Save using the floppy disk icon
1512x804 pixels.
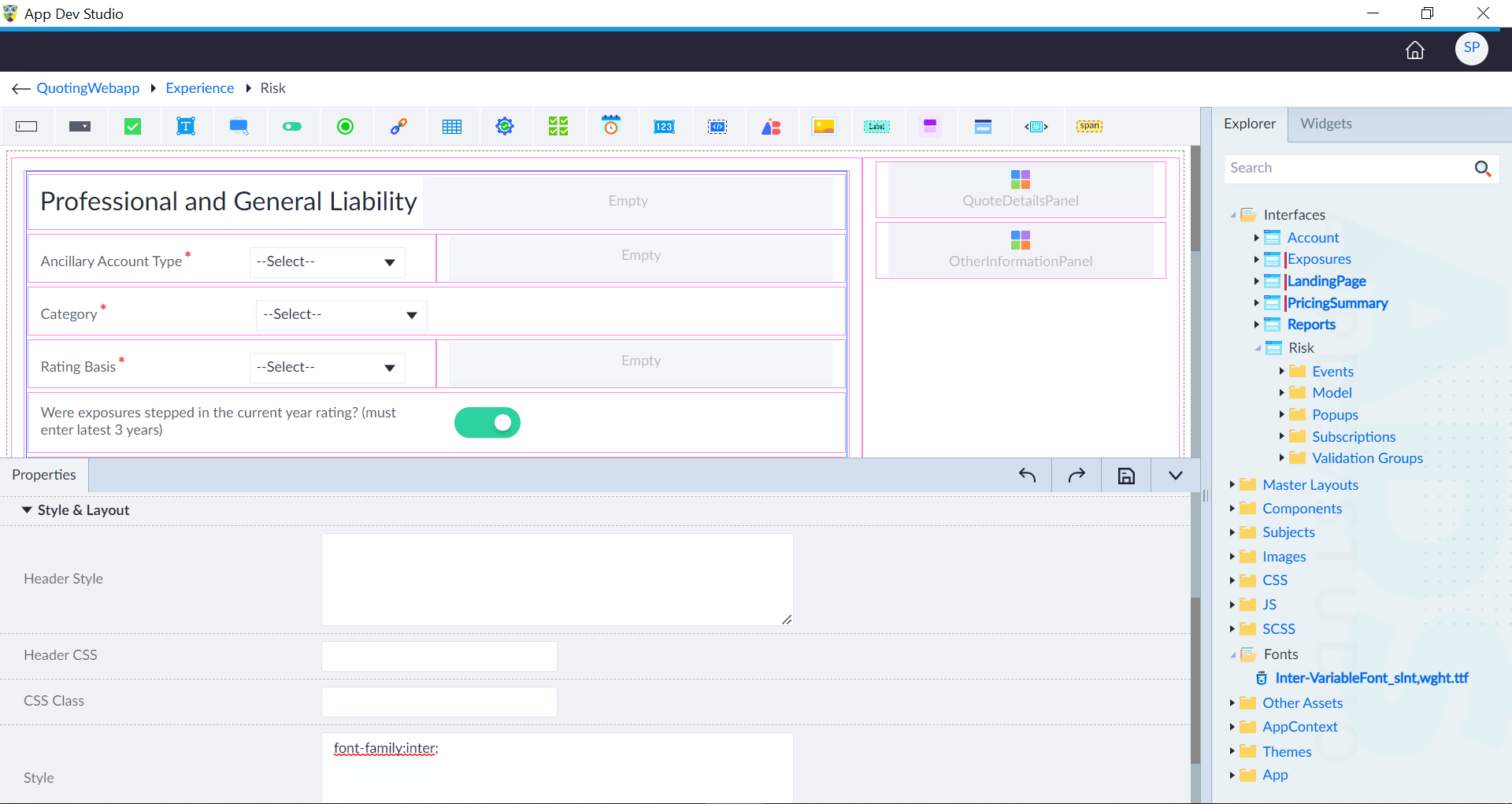[x=1126, y=475]
